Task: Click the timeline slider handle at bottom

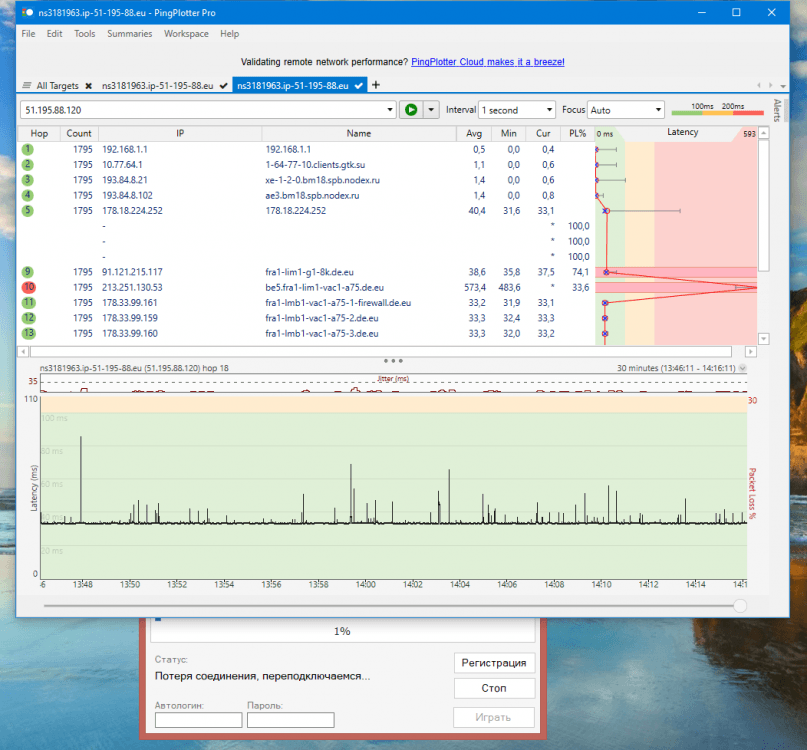Action: [740, 605]
